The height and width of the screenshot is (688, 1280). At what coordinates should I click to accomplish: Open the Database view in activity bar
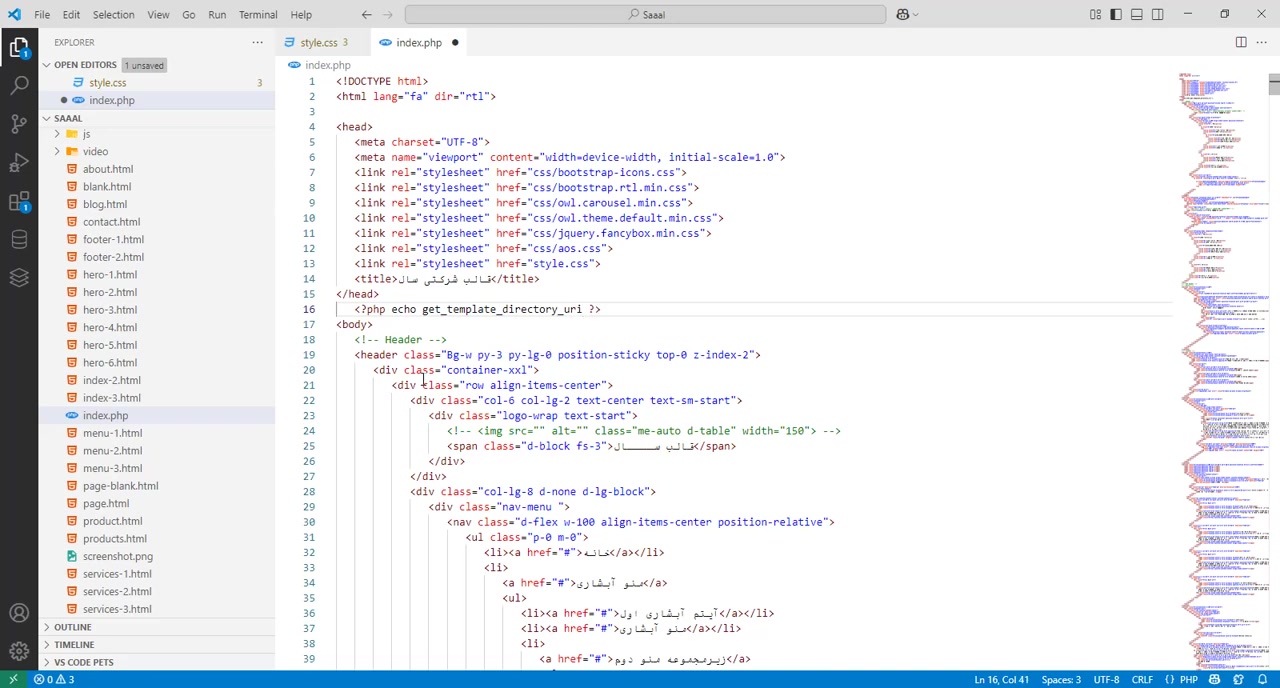click(19, 239)
